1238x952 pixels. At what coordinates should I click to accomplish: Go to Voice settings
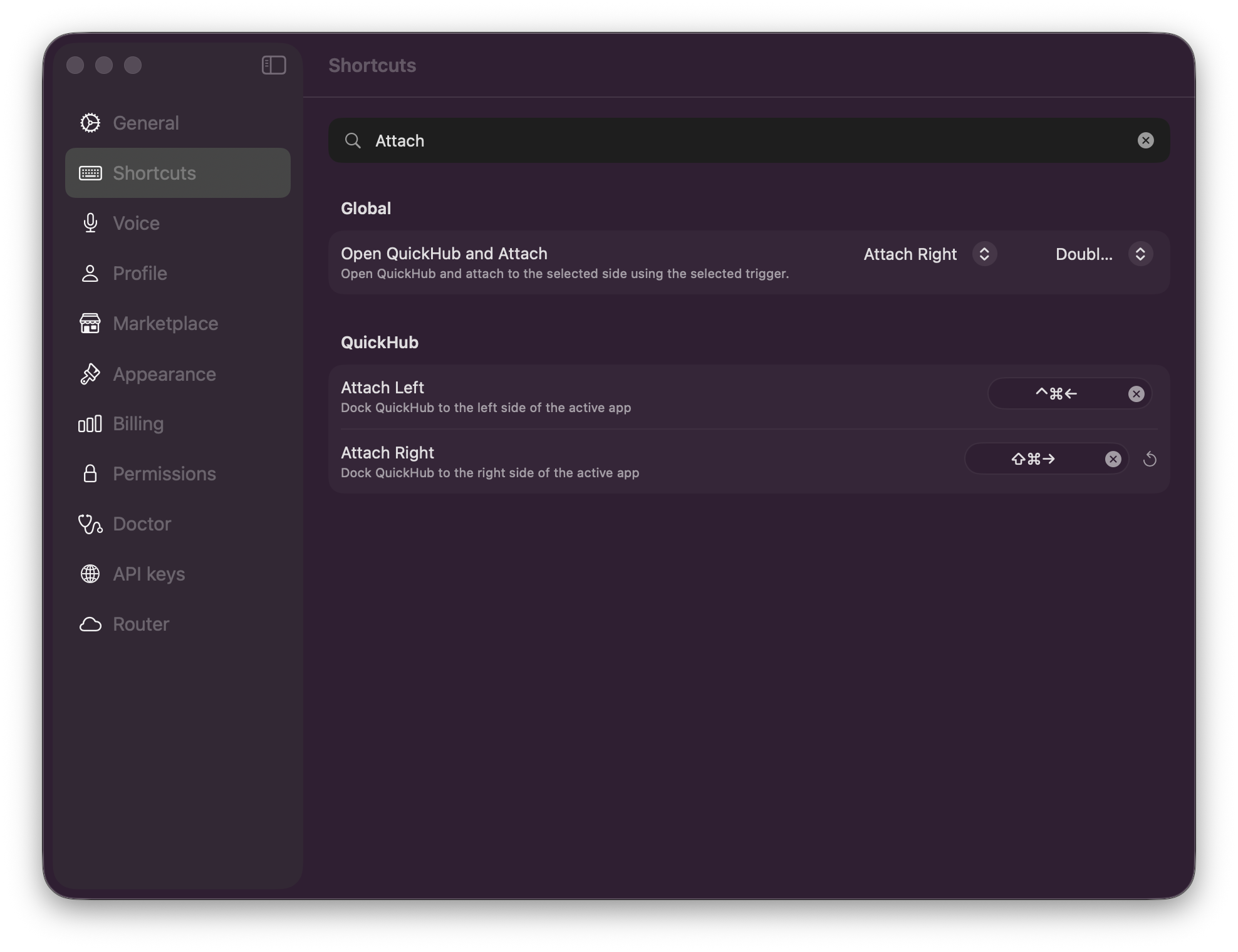point(178,223)
